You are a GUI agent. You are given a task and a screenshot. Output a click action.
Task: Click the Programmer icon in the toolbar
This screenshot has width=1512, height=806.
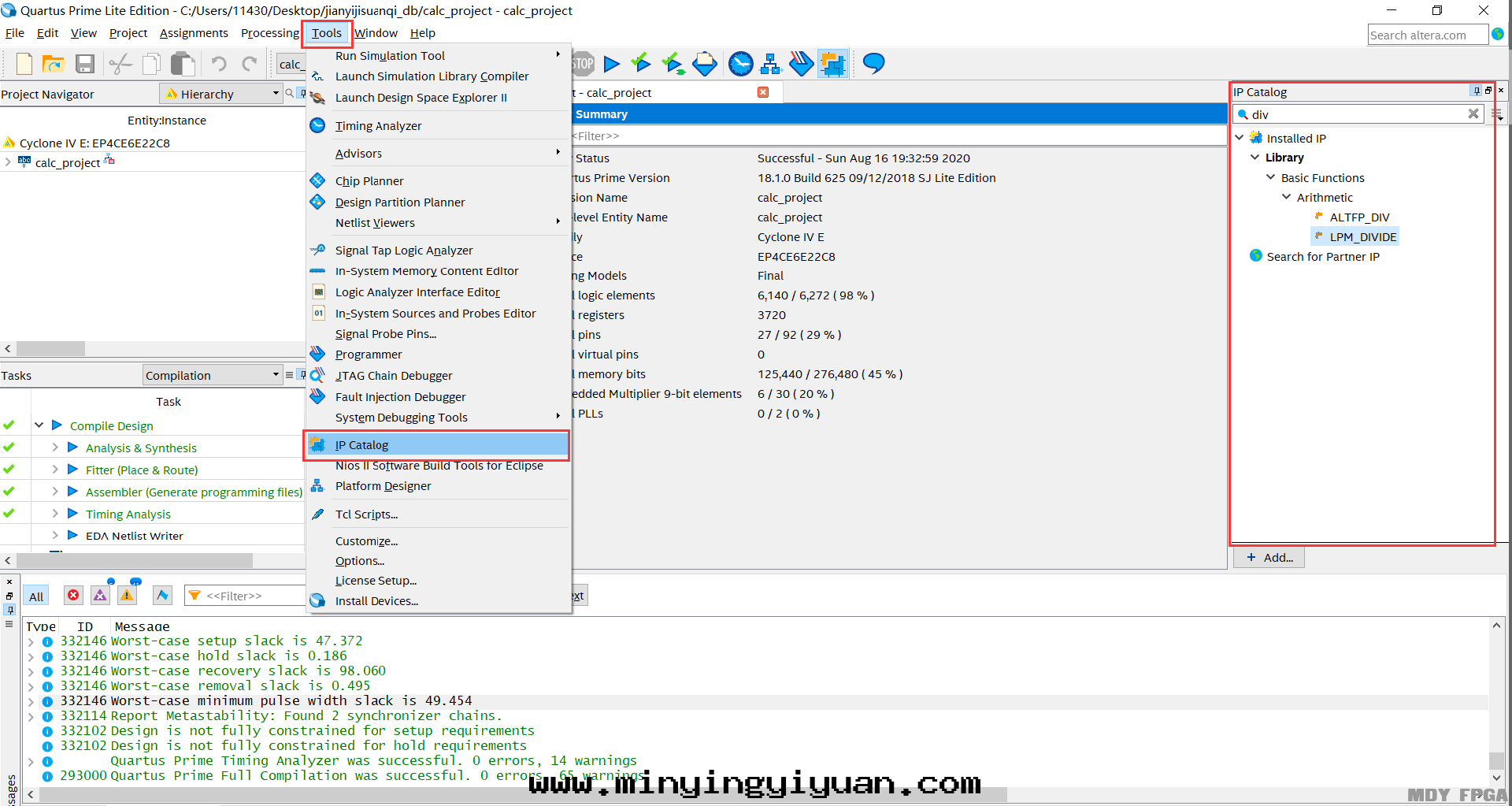(801, 64)
